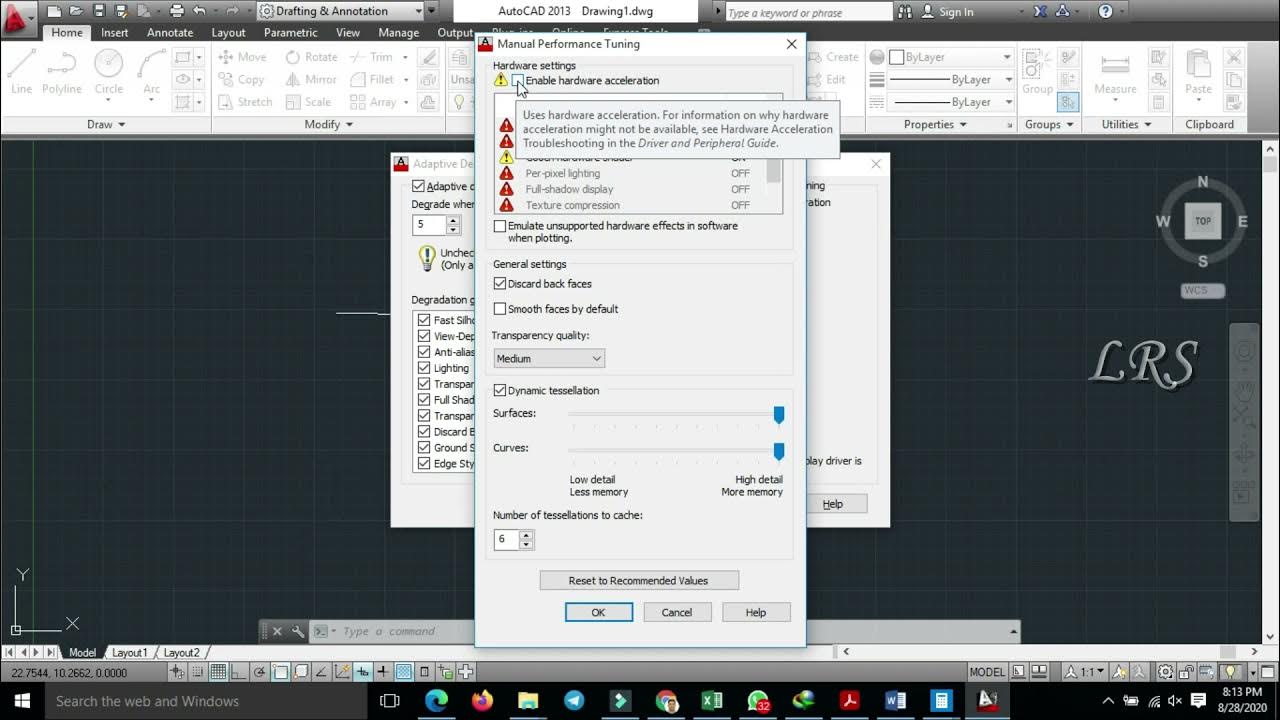Switch to Layout1 tab

[129, 652]
